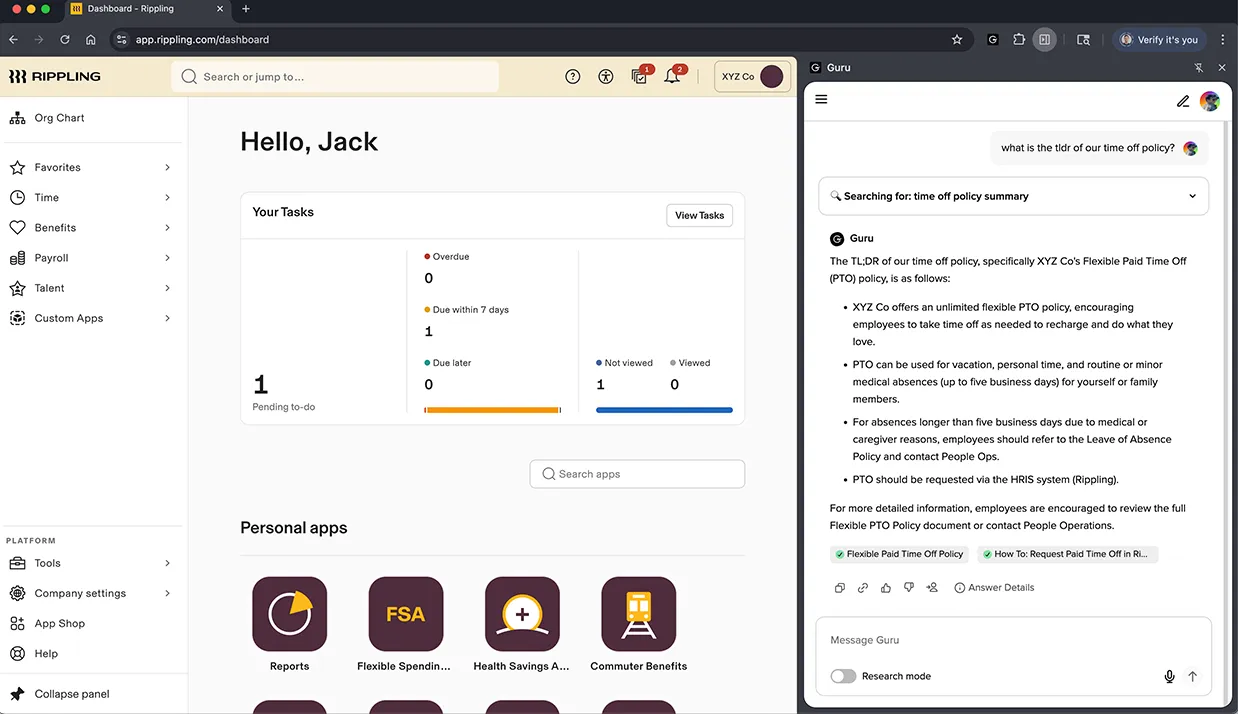Expand the 'Searching for: time off policy summary' dropdown
Viewport: 1238px width, 714px height.
[1013, 196]
